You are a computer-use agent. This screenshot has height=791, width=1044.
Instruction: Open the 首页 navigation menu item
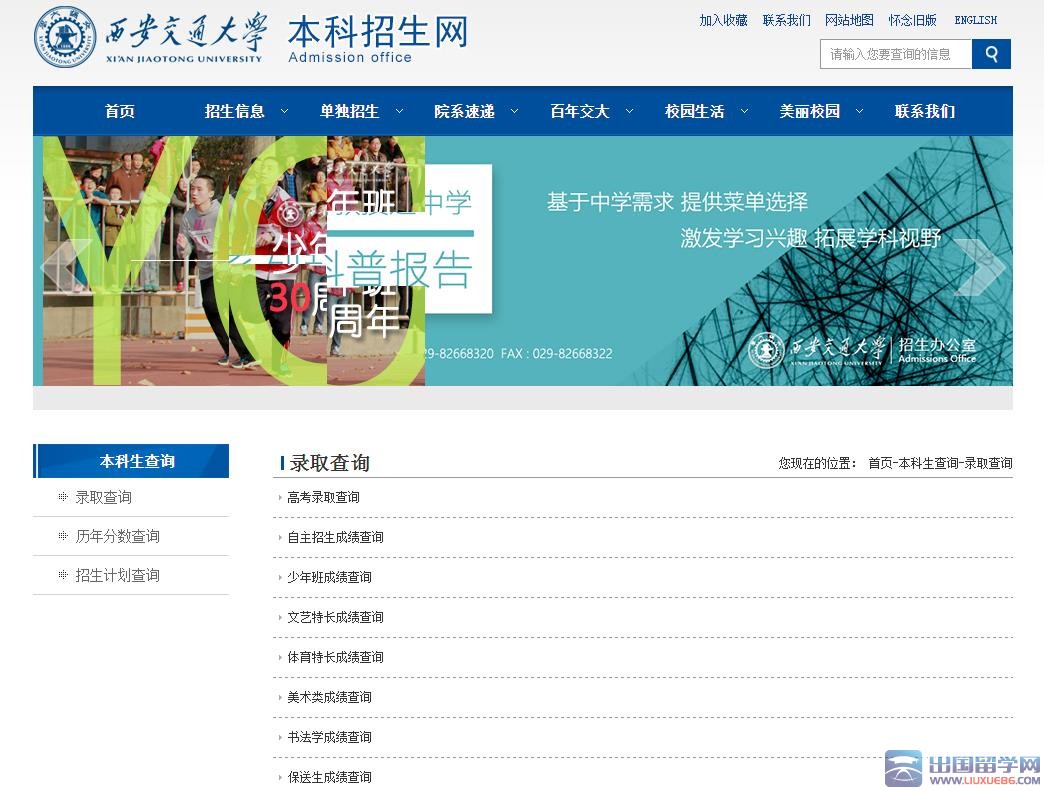[x=120, y=111]
